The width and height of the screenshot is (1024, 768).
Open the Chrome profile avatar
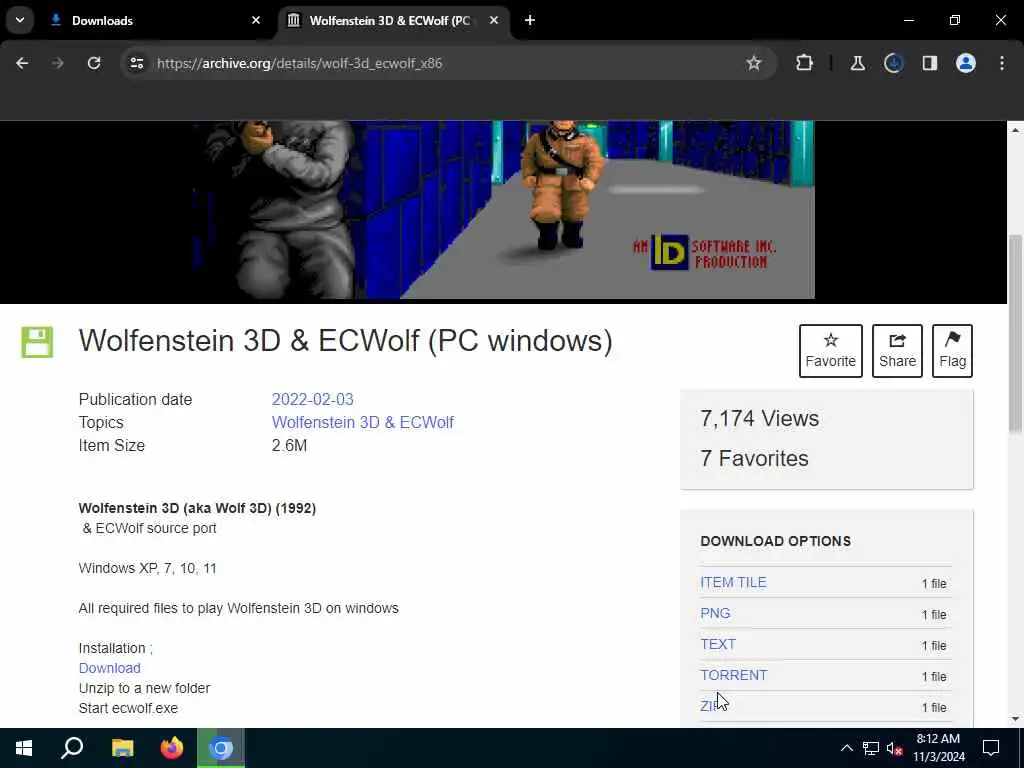point(965,63)
